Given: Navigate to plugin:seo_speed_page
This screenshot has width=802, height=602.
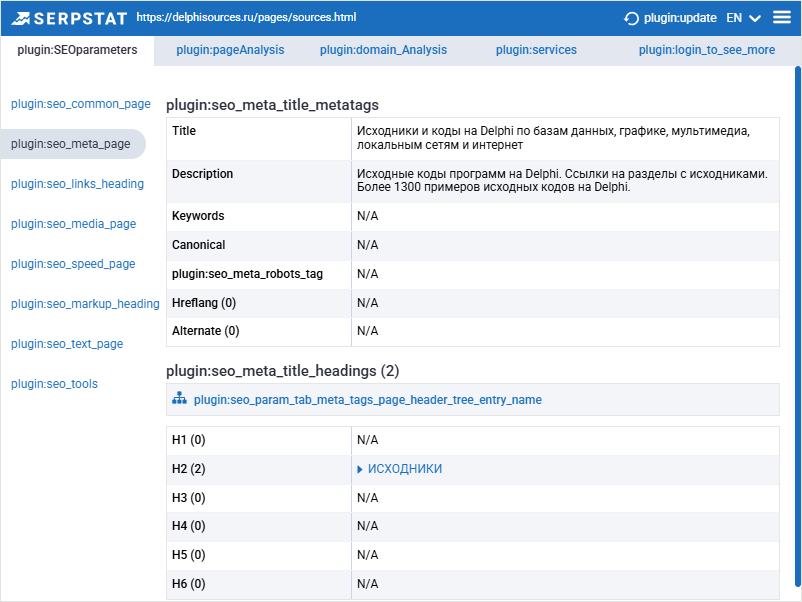Looking at the screenshot, I should pyautogui.click(x=72, y=263).
